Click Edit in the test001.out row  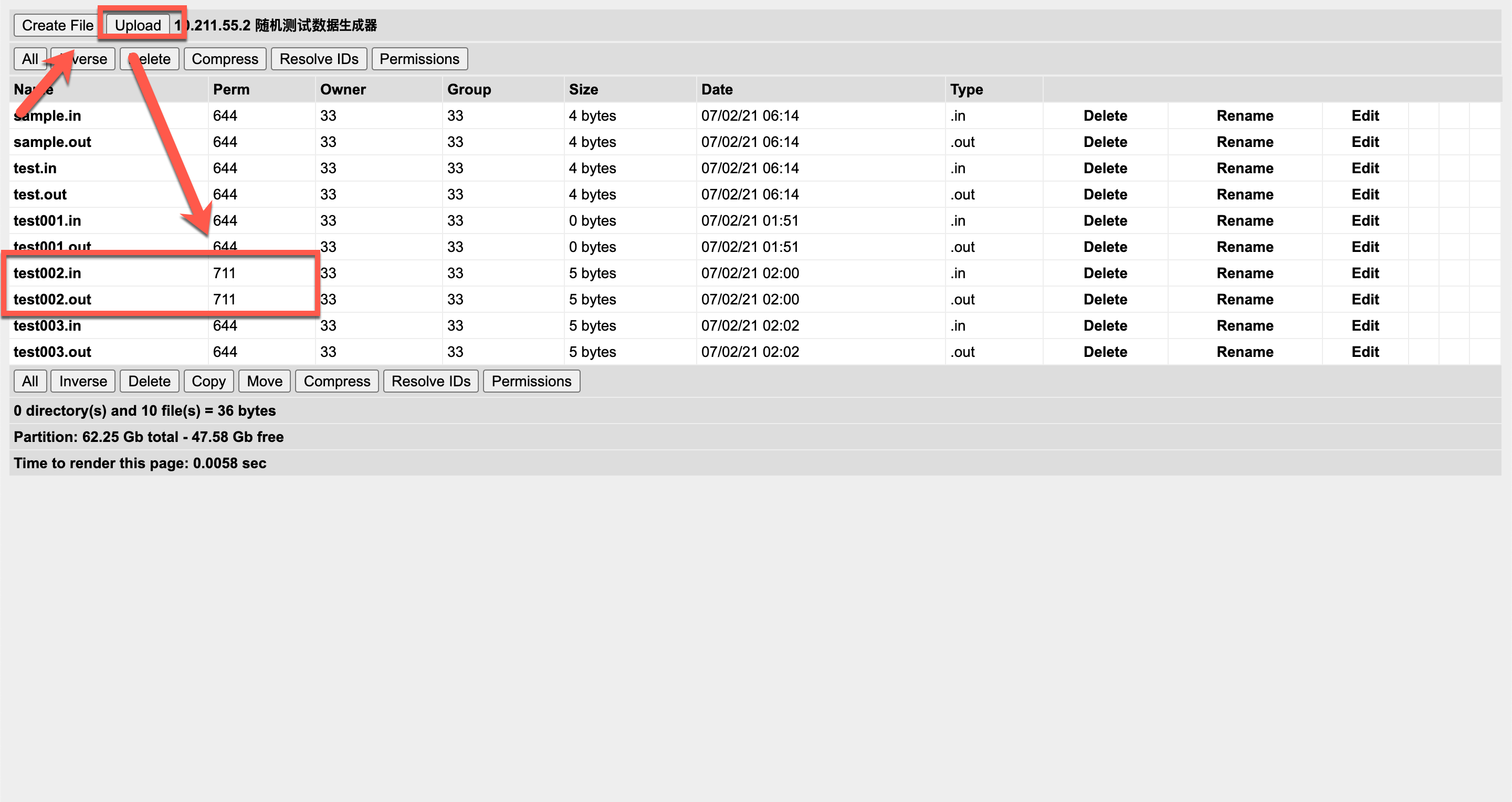pos(1364,247)
